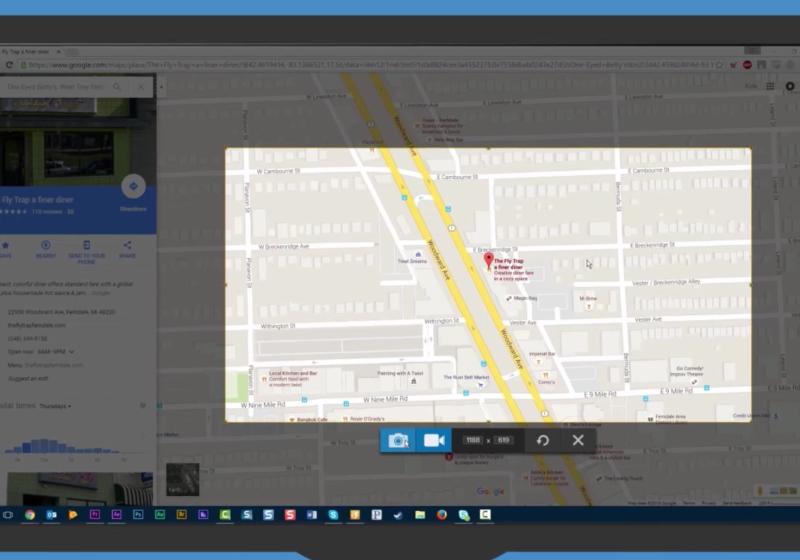Image resolution: width=800 pixels, height=560 pixels.
Task: Click the Nearby icon in place panel
Action: (46, 245)
